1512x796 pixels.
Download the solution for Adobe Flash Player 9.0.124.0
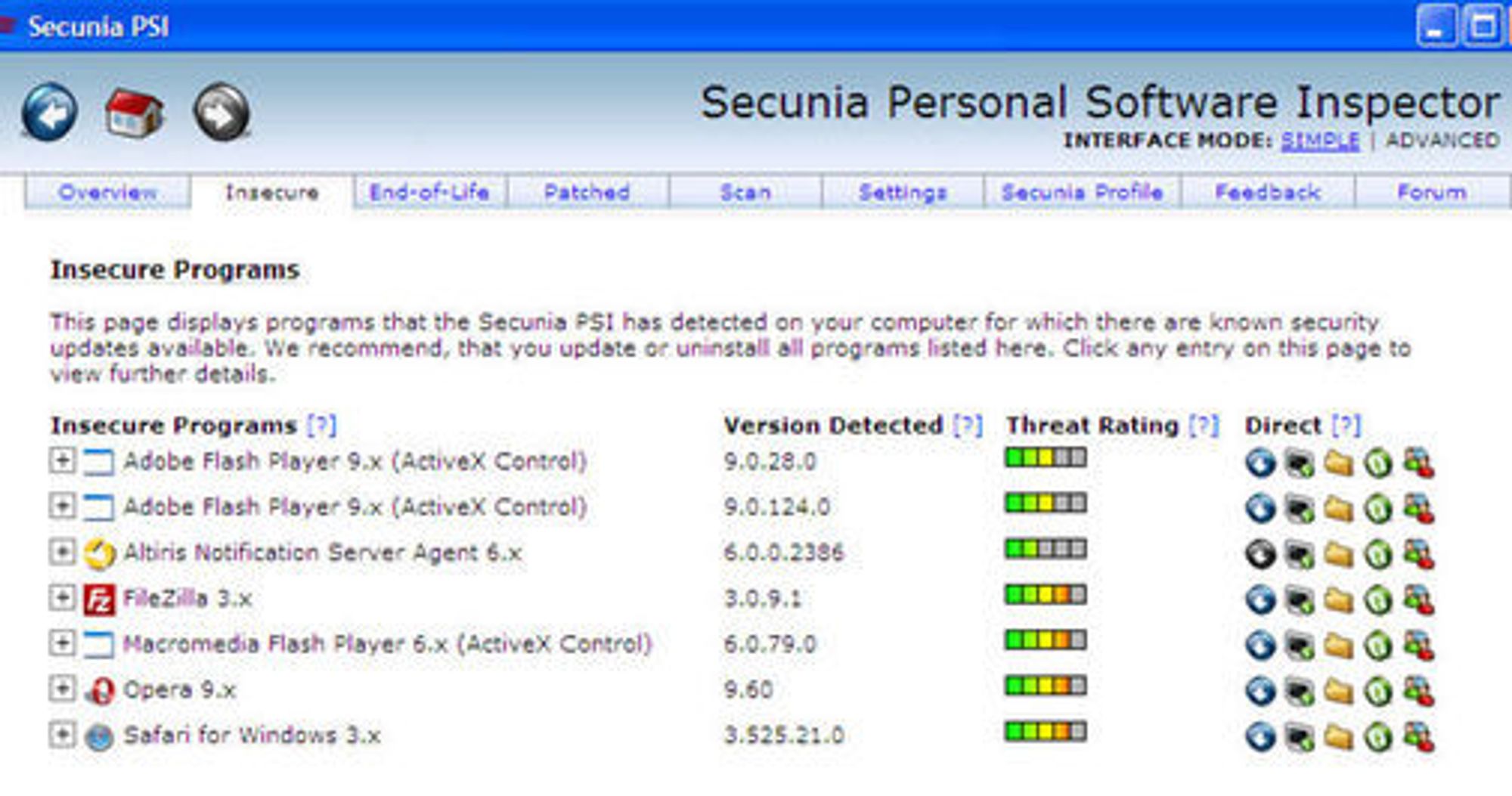(x=1260, y=508)
